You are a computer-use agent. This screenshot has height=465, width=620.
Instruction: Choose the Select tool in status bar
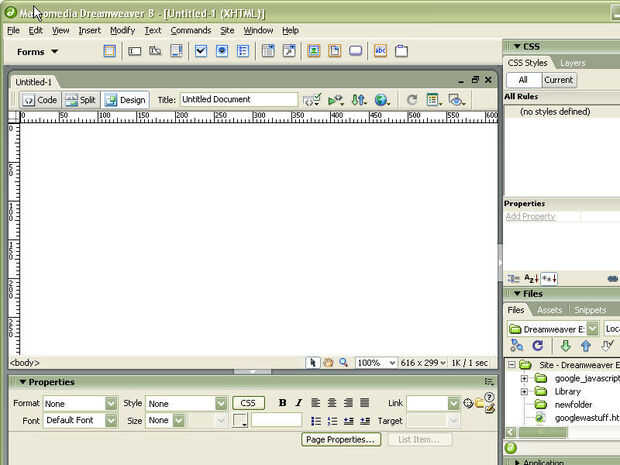(312, 363)
